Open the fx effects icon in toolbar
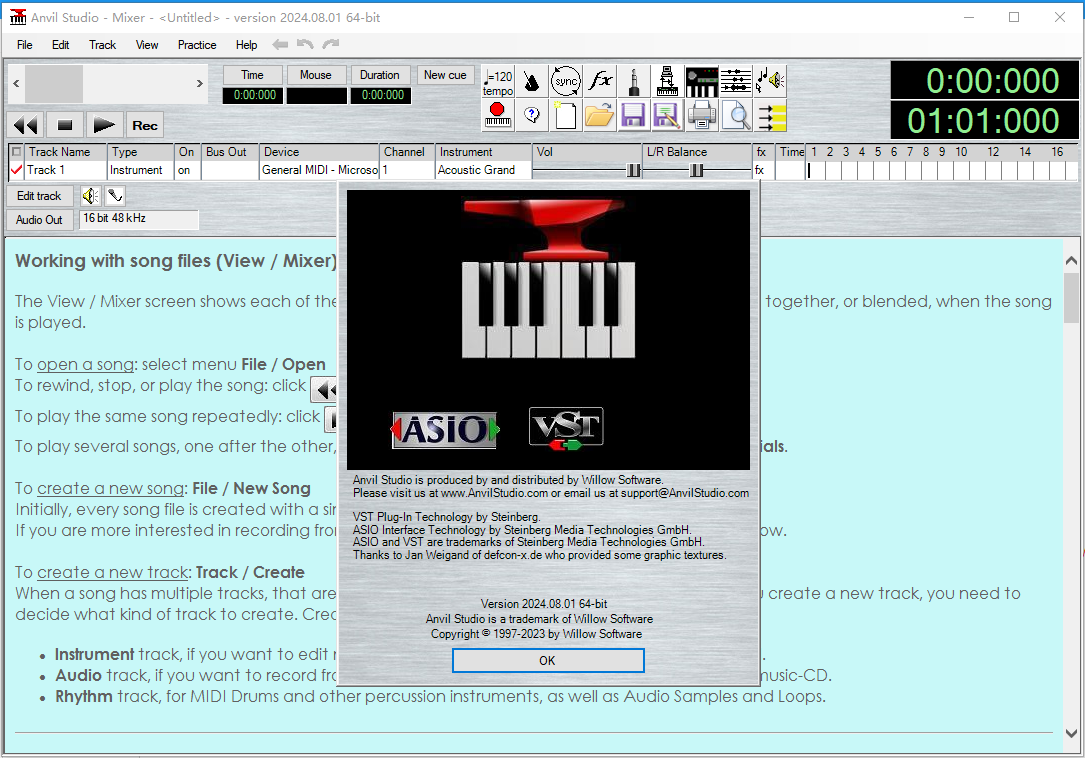Screen dimensions: 1085x758 pos(599,82)
